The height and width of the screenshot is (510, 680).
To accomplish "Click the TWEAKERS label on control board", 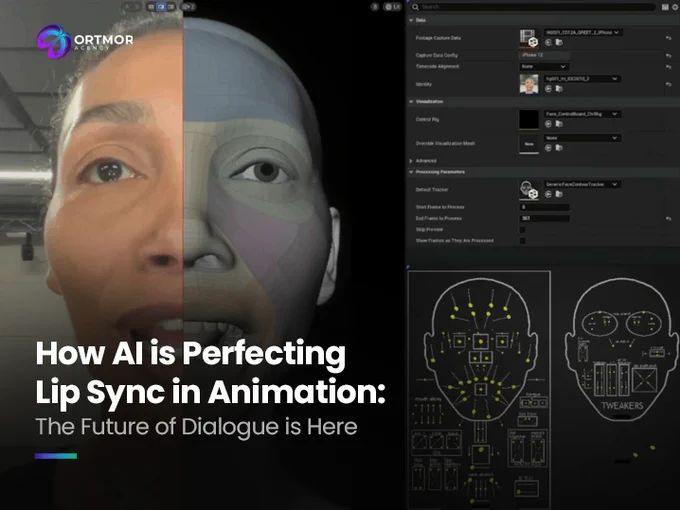I will (622, 406).
